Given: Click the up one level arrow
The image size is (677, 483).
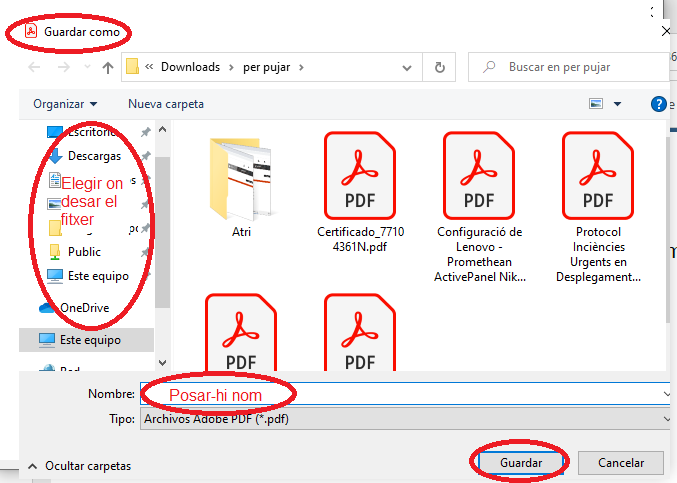Looking at the screenshot, I should [107, 67].
